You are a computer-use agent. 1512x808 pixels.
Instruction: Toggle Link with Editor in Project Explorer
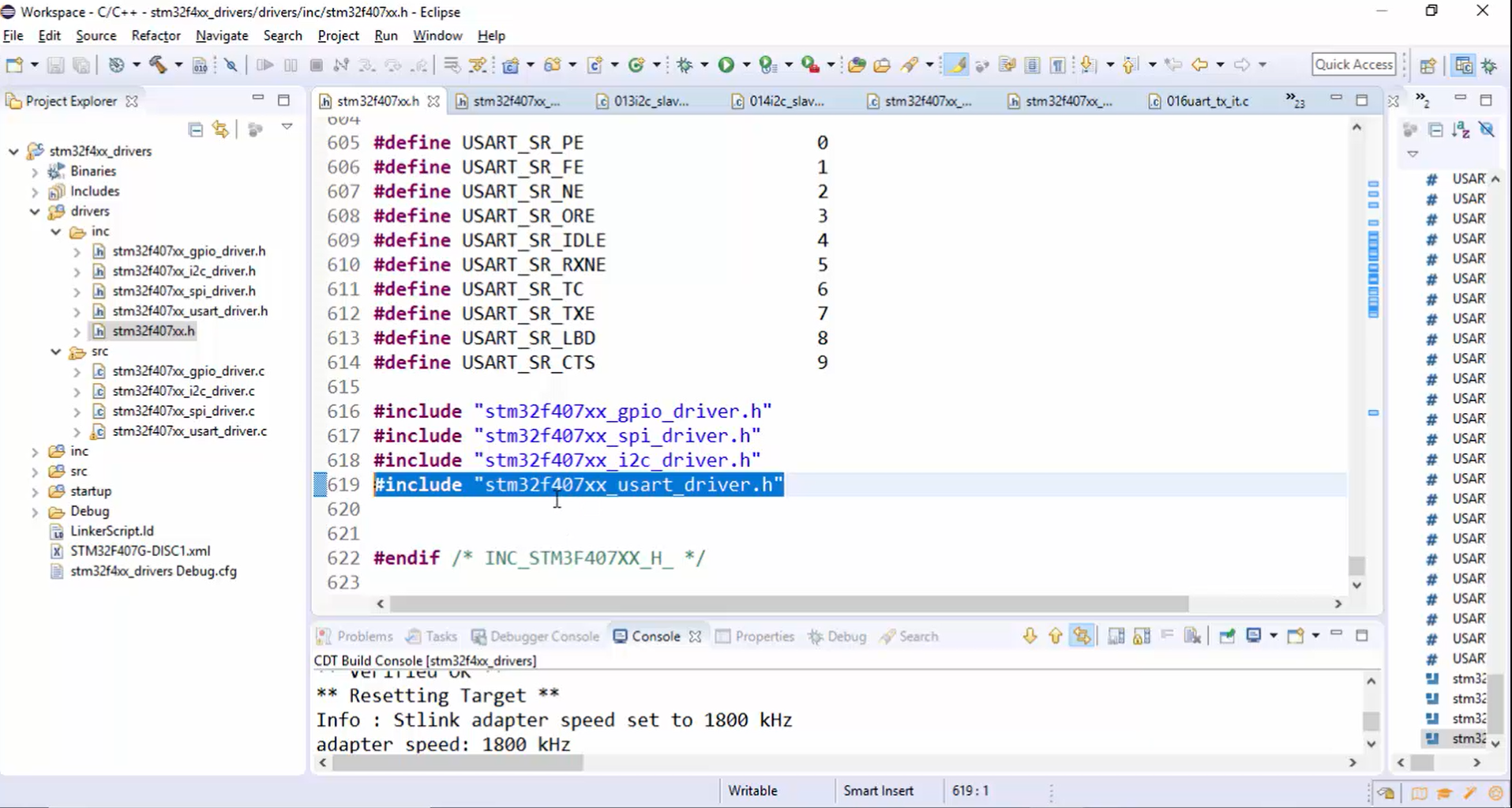221,130
